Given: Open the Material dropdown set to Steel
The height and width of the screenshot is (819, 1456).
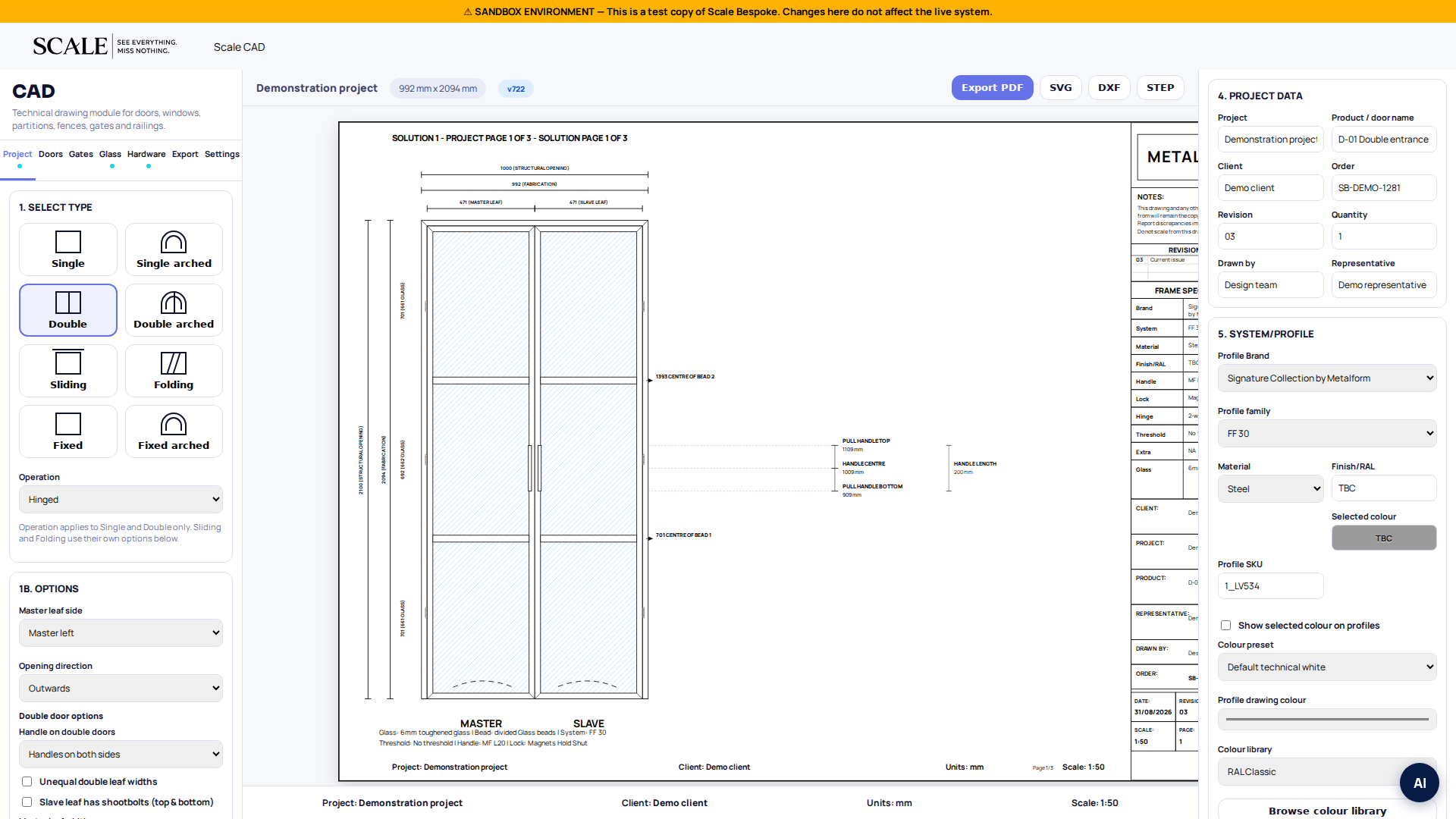Looking at the screenshot, I should [1270, 489].
